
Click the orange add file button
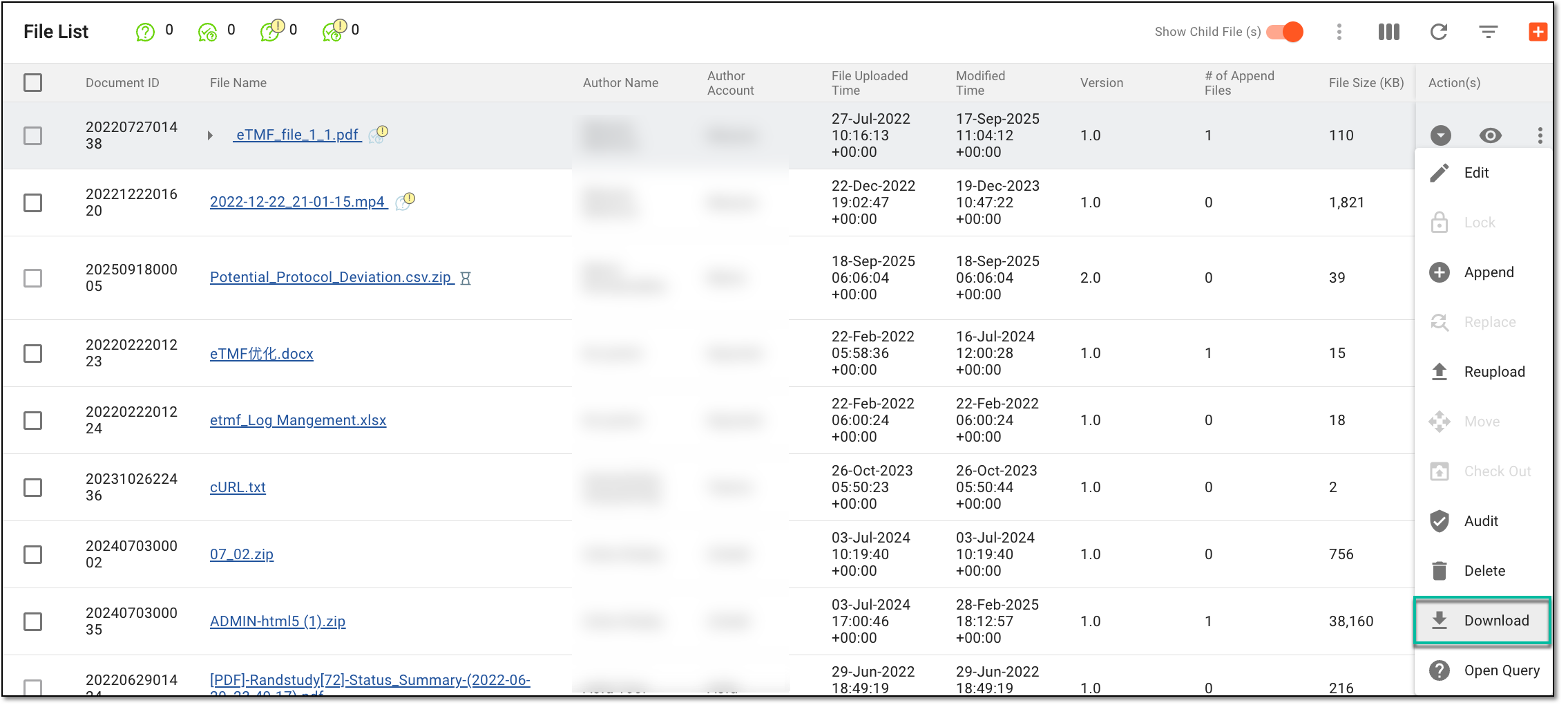(x=1538, y=32)
